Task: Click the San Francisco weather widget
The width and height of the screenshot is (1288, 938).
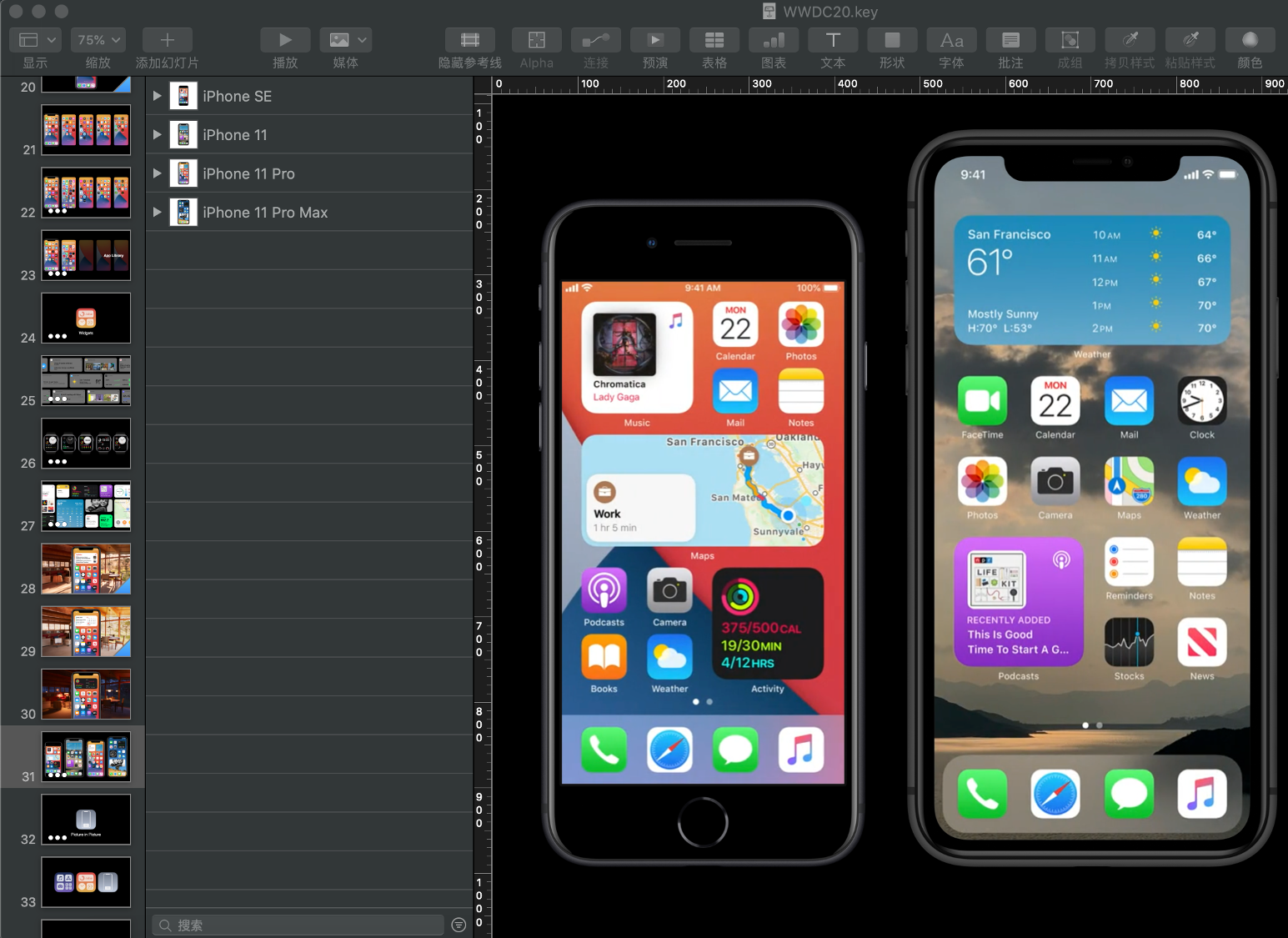Action: click(1092, 281)
